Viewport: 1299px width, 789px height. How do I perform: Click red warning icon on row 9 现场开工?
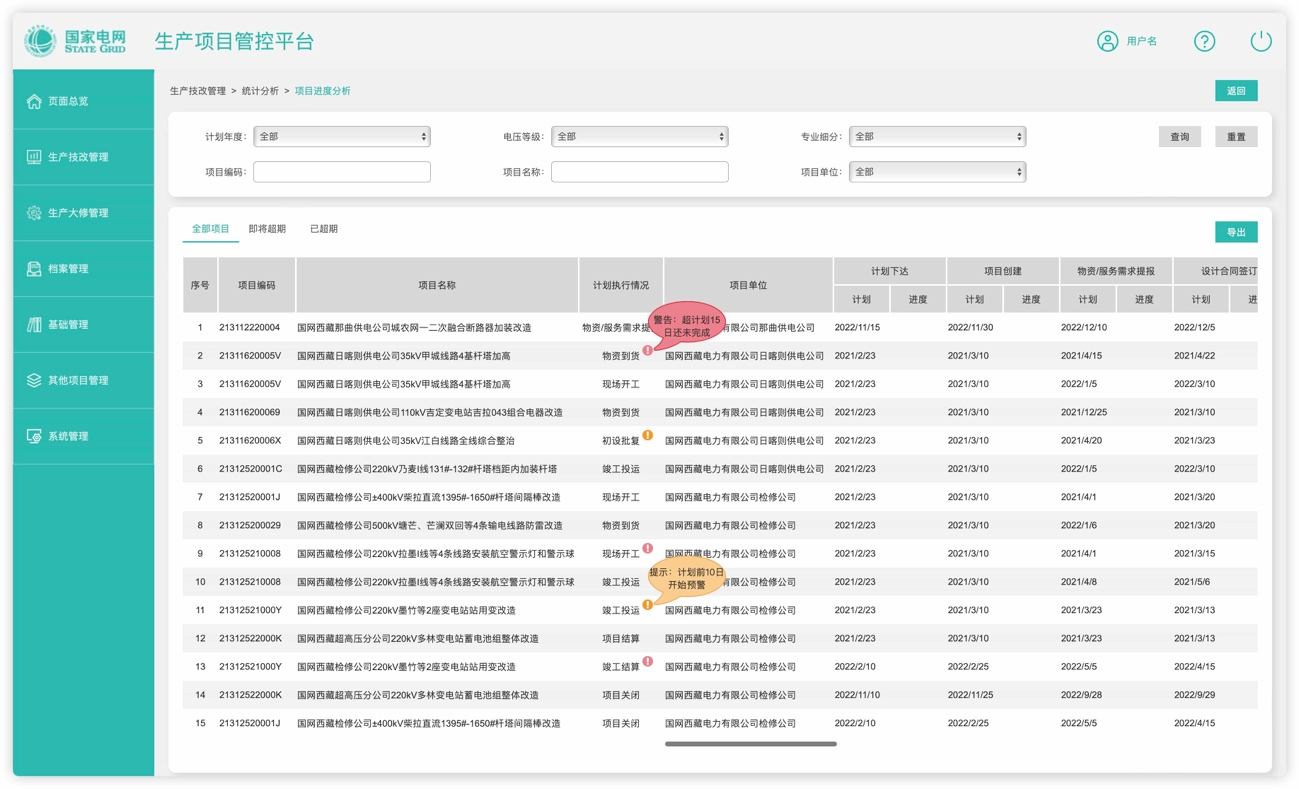[648, 548]
